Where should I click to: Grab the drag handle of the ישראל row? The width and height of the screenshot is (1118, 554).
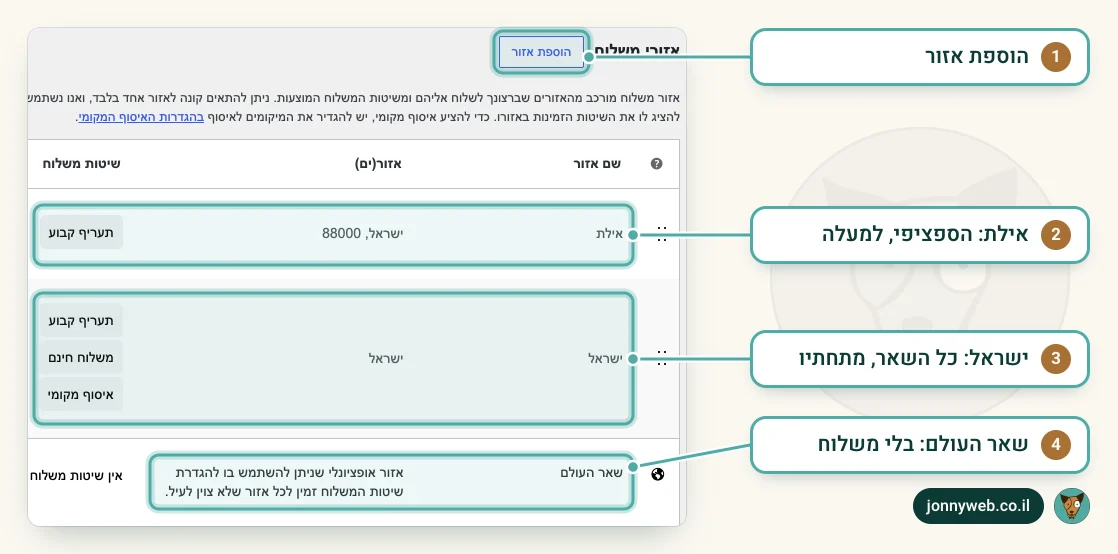(662, 358)
